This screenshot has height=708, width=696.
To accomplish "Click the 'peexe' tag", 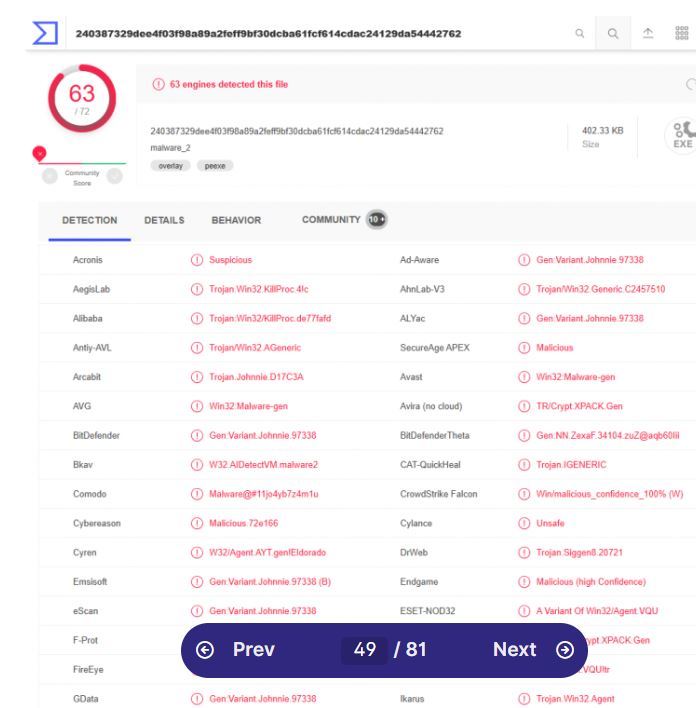I will 215,166.
